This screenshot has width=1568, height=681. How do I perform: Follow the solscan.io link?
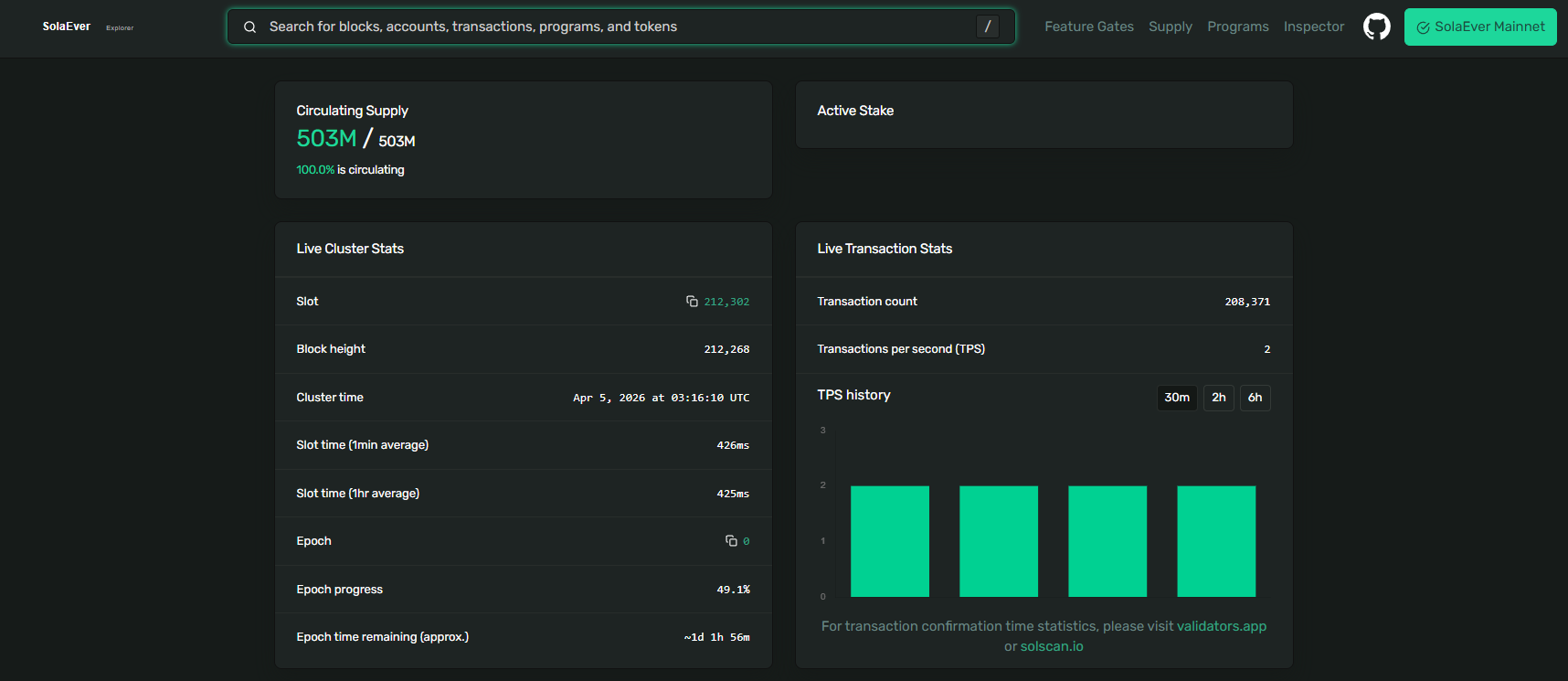[1052, 646]
